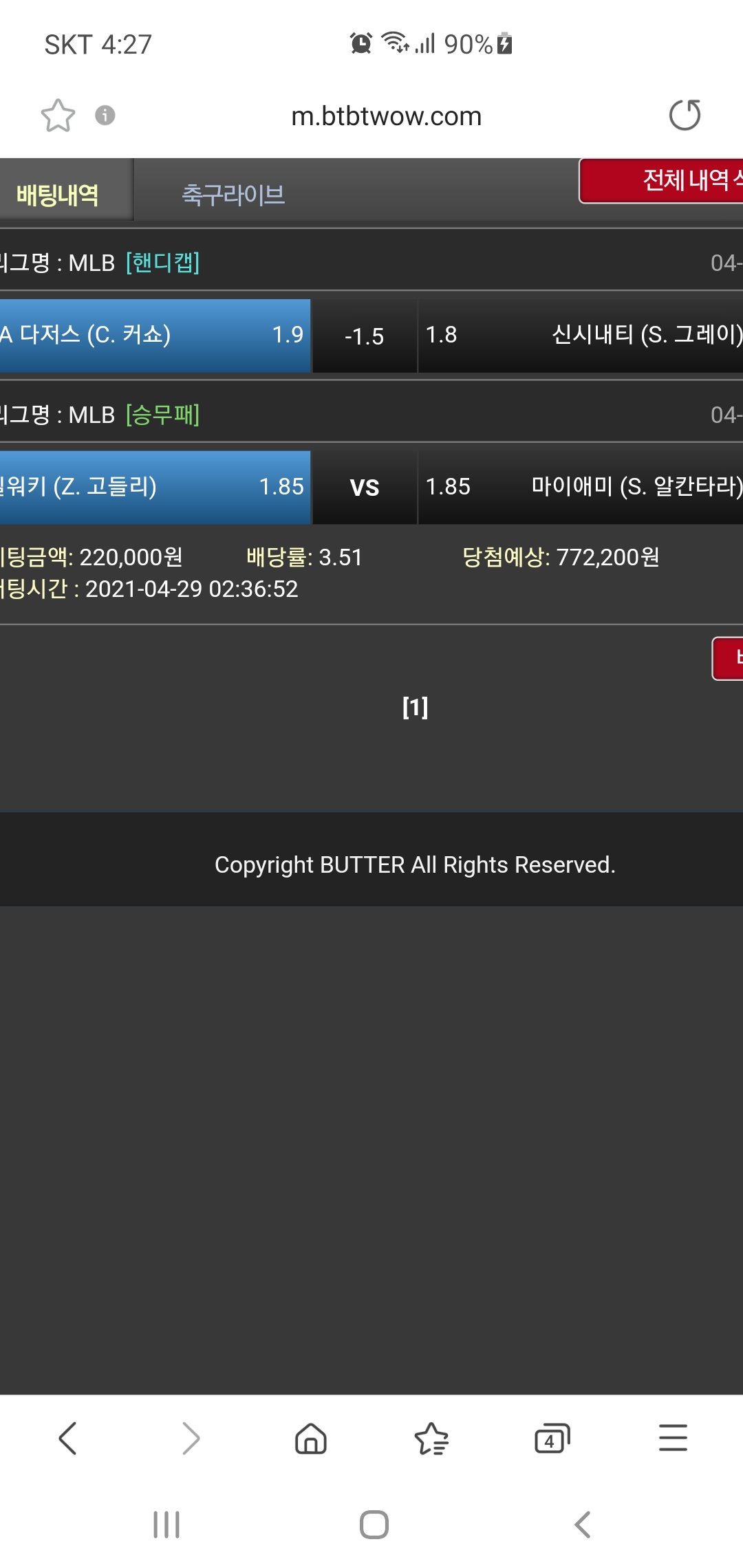Select the 마이애미 (S. 알칸타라) odds cell
This screenshot has width=743, height=1568.
point(581,488)
